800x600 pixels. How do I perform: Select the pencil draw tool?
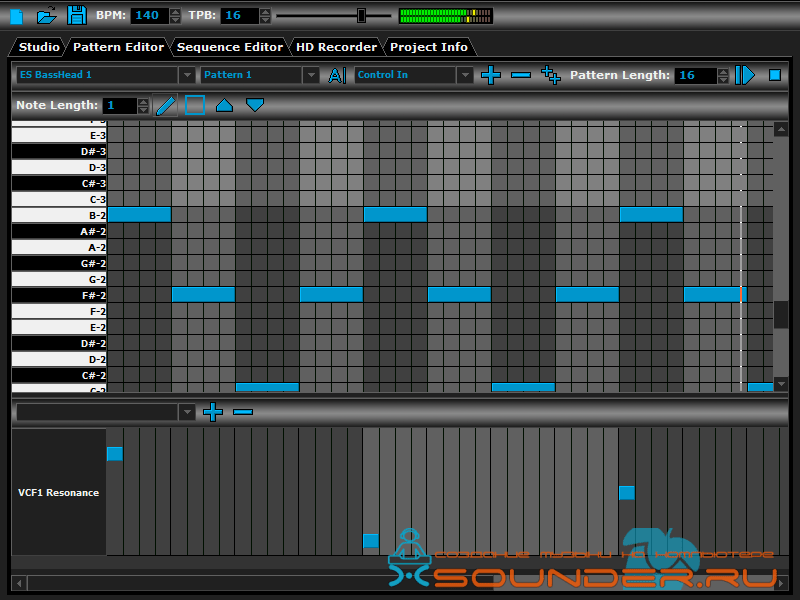[x=165, y=106]
